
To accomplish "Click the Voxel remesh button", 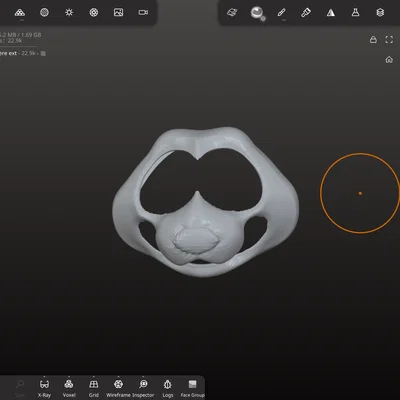I will (x=69, y=388).
